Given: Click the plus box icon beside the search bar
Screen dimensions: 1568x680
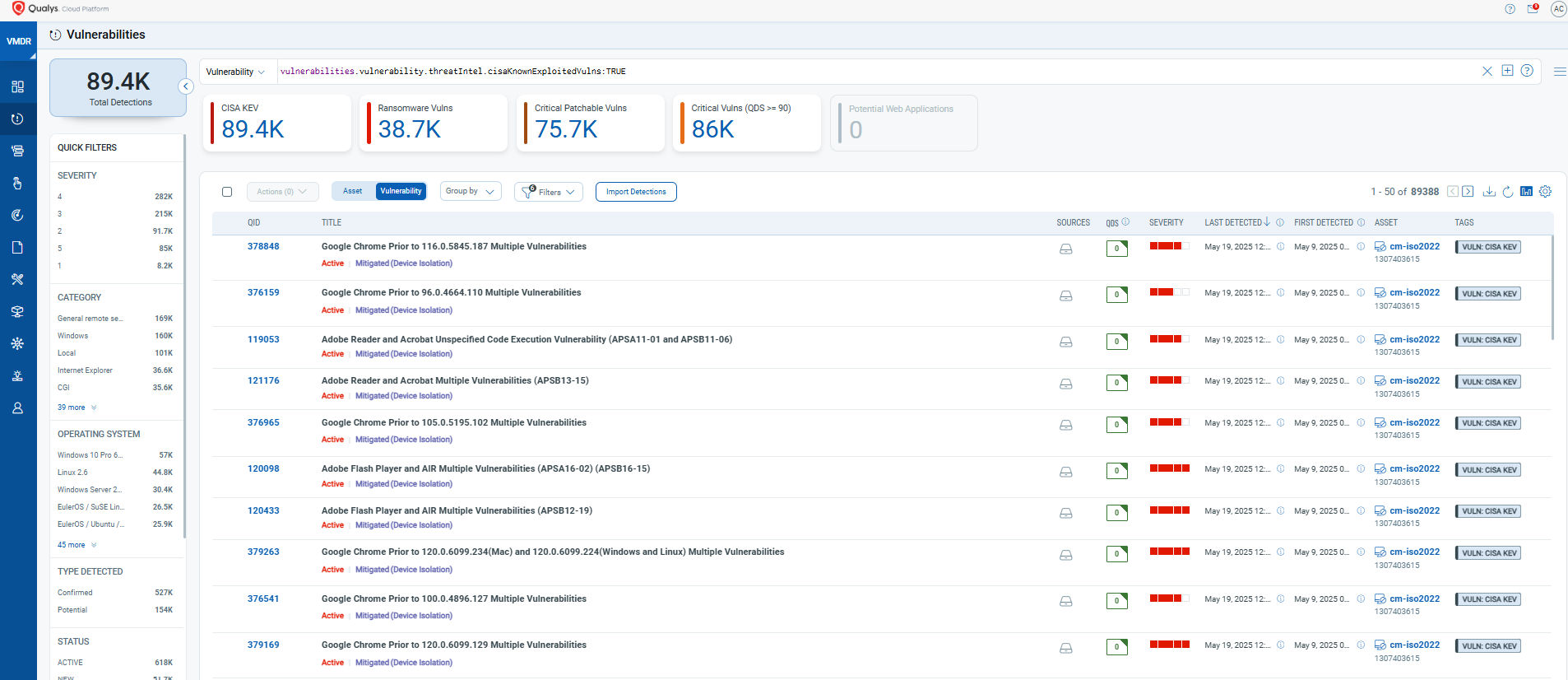Looking at the screenshot, I should (x=1507, y=71).
